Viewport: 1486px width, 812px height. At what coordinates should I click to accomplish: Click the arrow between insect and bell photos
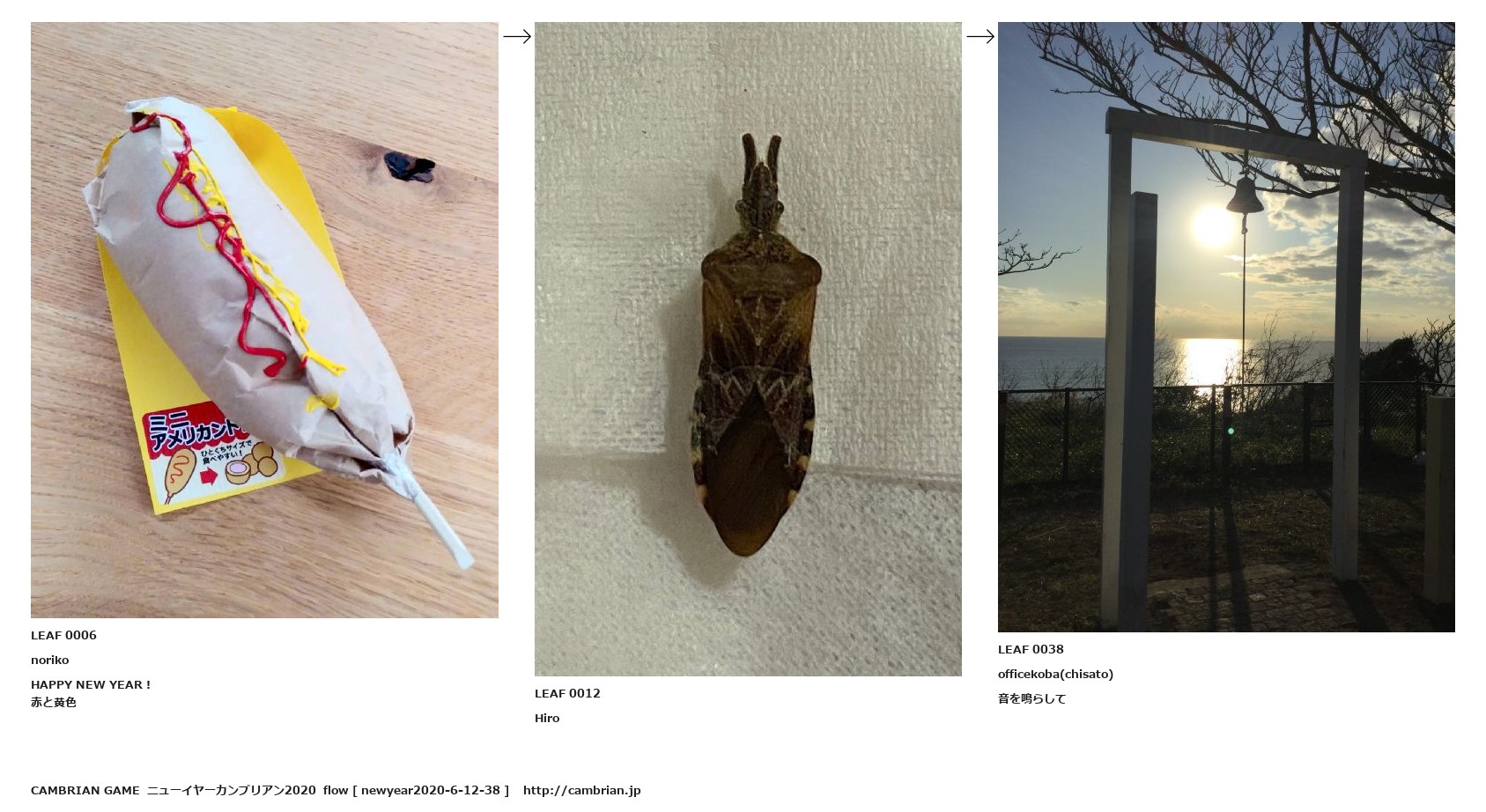pyautogui.click(x=980, y=36)
